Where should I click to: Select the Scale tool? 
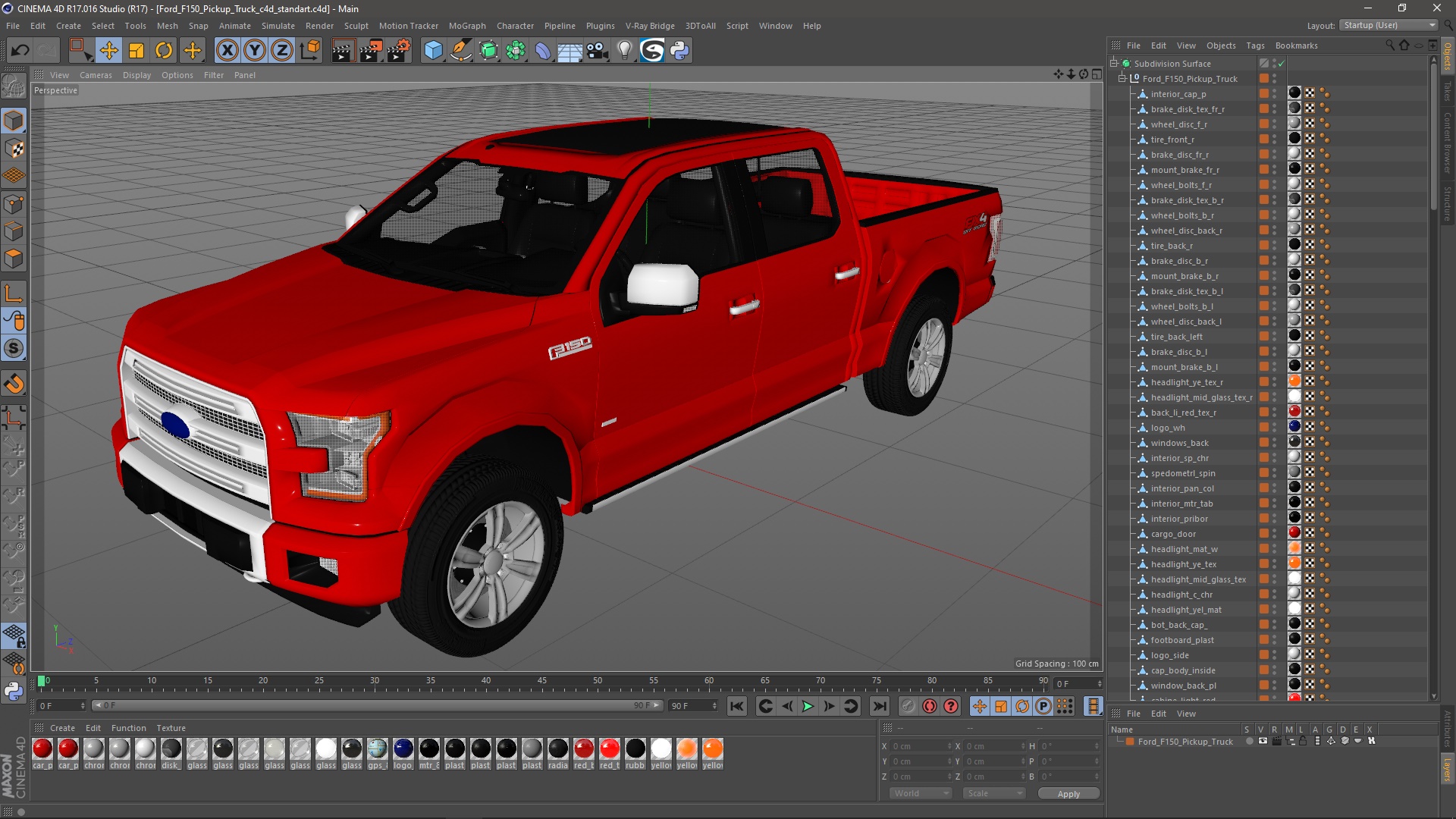tap(136, 51)
